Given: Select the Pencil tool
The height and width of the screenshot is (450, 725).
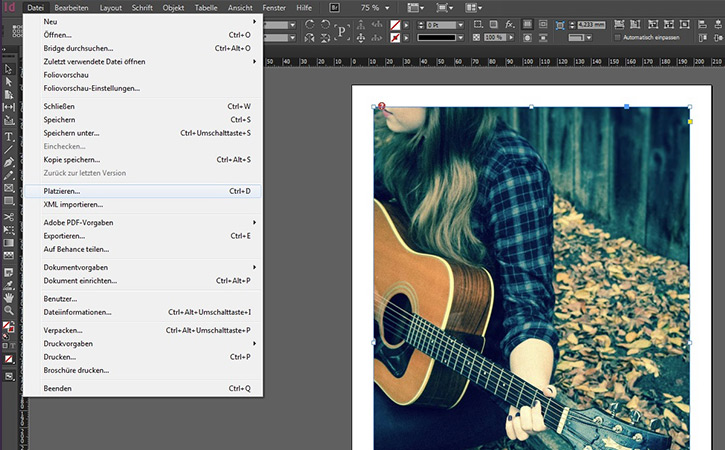Looking at the screenshot, I should tap(8, 175).
